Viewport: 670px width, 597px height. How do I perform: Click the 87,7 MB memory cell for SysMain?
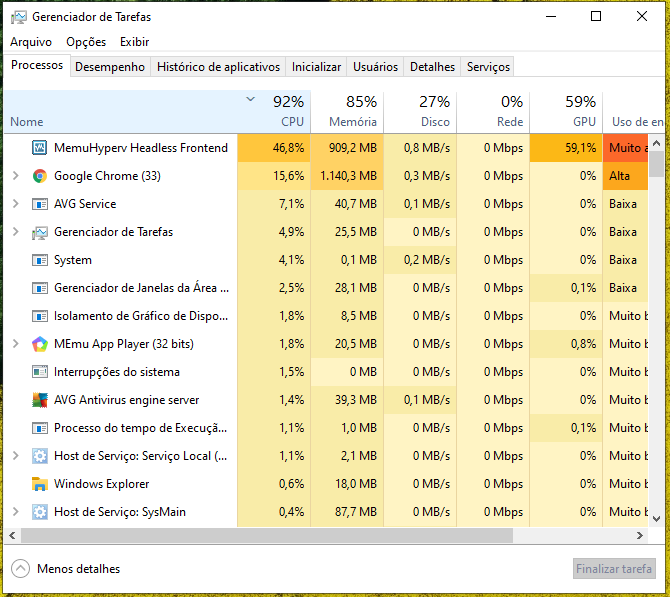pyautogui.click(x=347, y=512)
